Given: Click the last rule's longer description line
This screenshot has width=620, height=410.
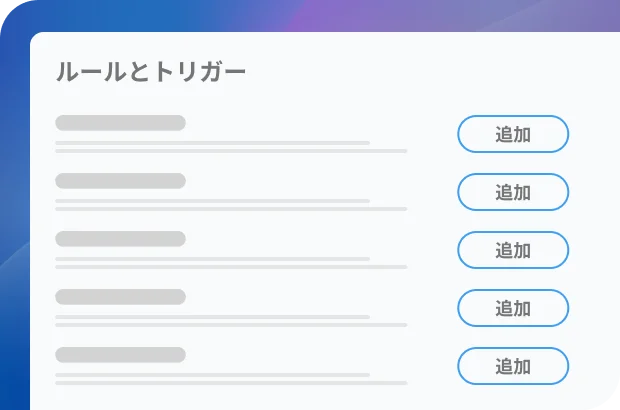Looking at the screenshot, I should (231, 383).
